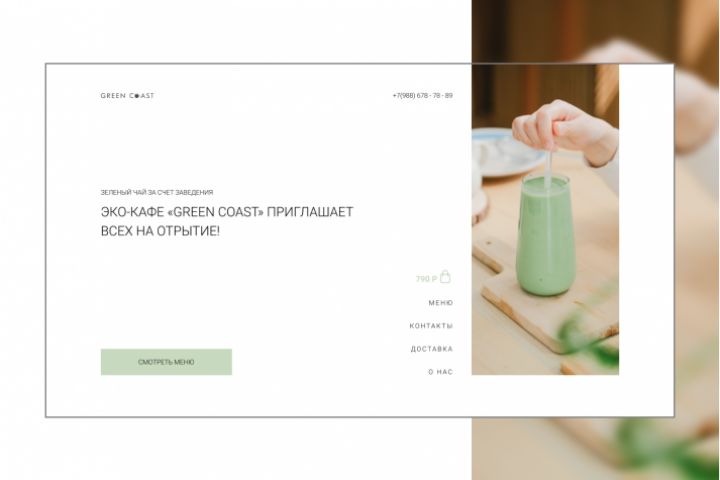Open the О НАС page link

coord(440,372)
